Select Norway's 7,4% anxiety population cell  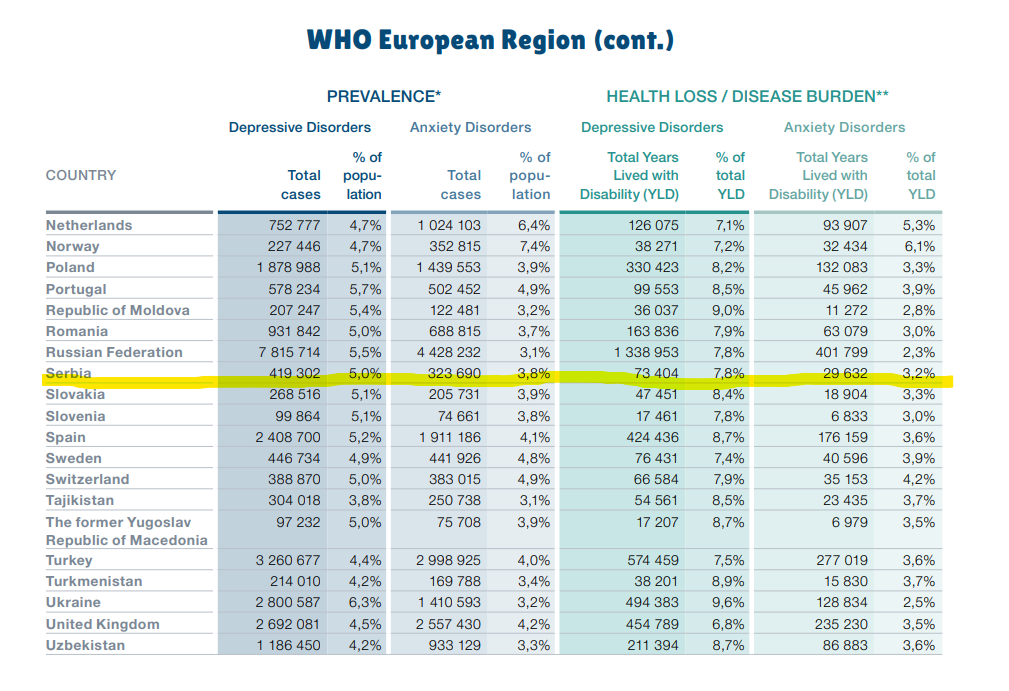(534, 246)
